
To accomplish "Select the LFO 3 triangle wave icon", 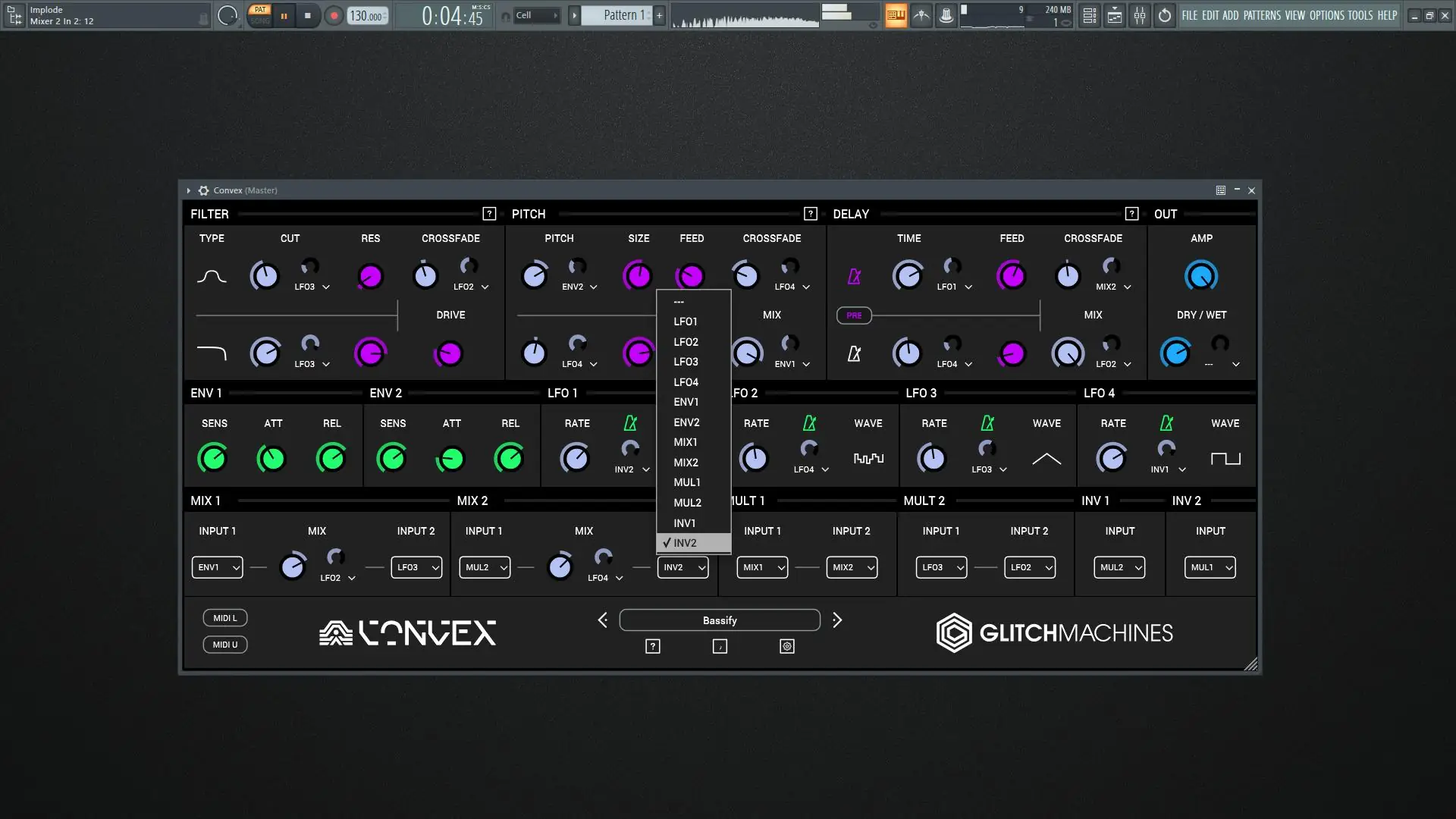I will [x=1046, y=459].
